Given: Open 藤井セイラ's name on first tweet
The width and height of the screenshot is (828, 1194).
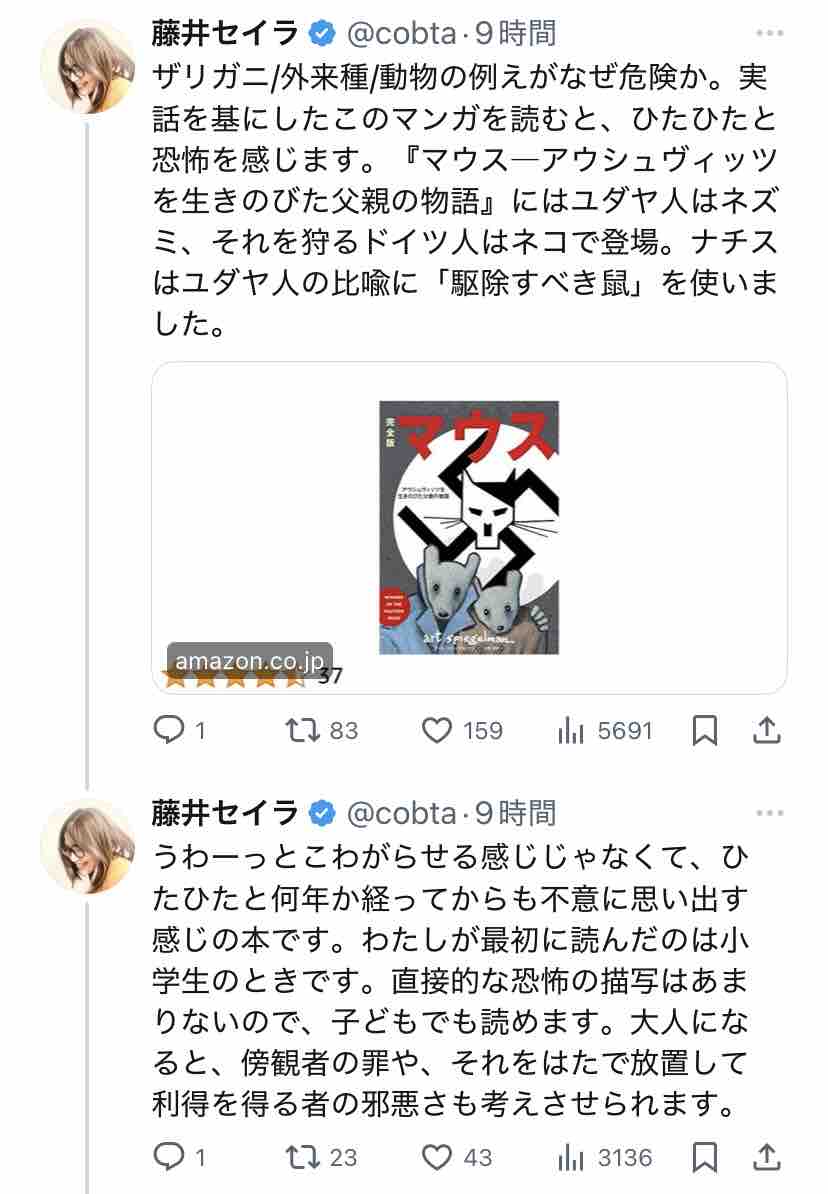Looking at the screenshot, I should (x=226, y=34).
